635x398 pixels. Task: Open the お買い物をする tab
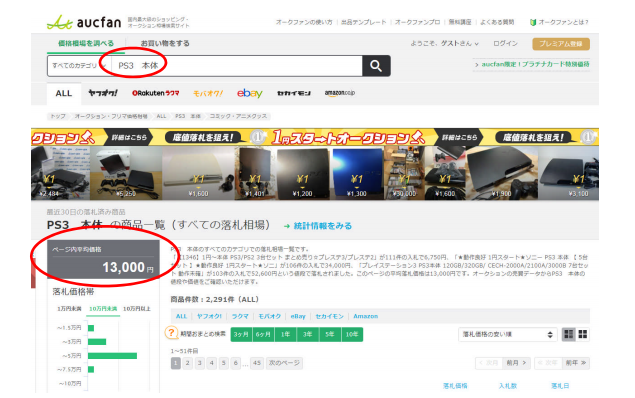click(165, 43)
